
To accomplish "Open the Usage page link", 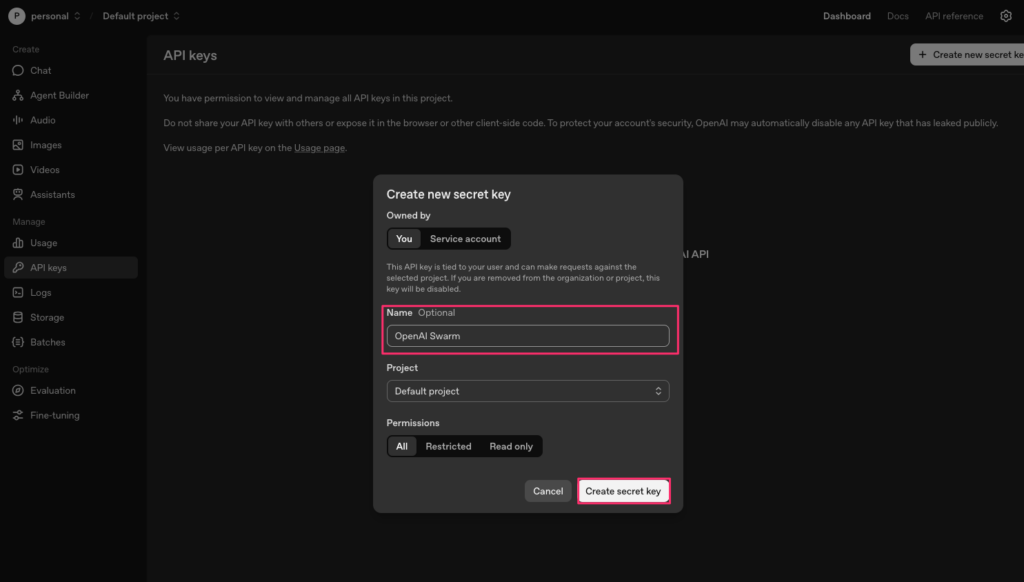I will coord(319,148).
